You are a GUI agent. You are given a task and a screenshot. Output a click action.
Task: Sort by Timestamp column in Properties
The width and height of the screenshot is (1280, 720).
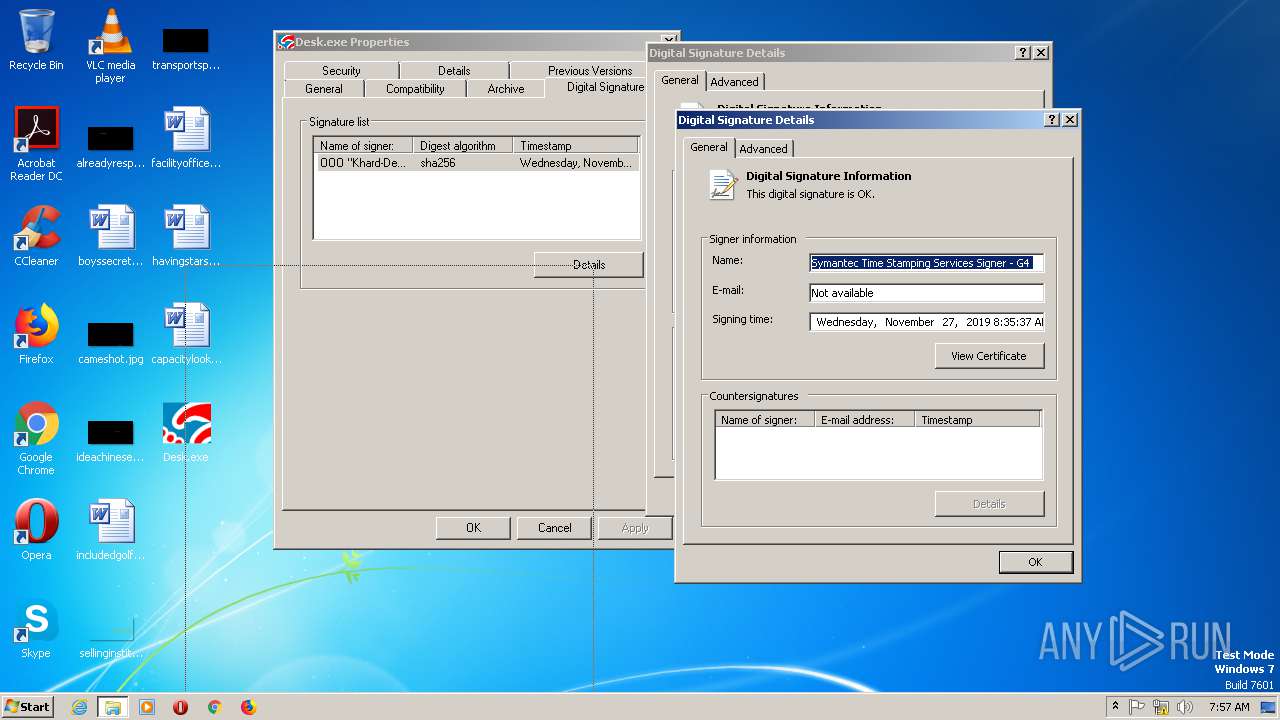575,146
